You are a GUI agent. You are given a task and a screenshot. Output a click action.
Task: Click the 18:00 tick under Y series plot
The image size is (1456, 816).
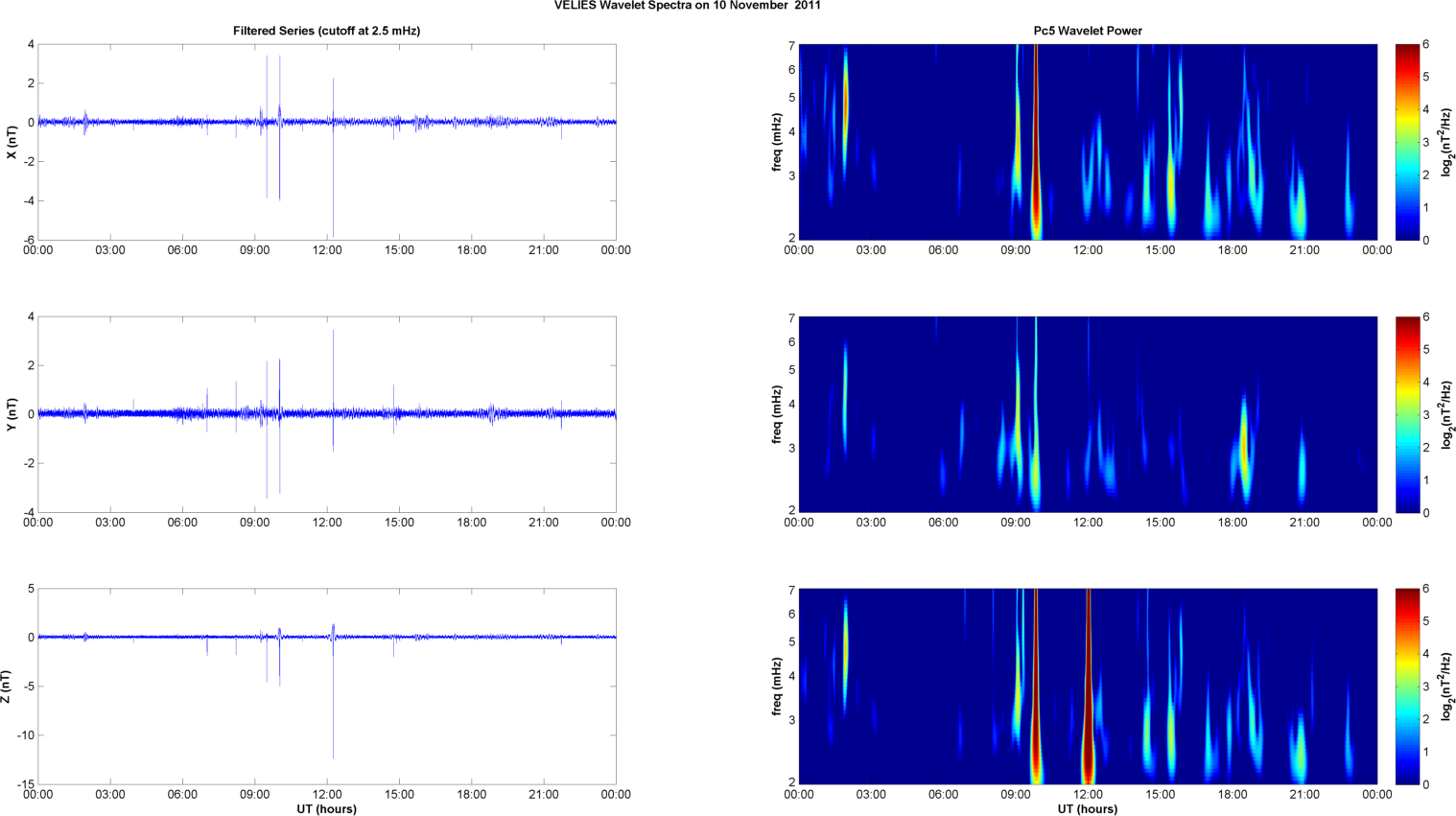[471, 523]
